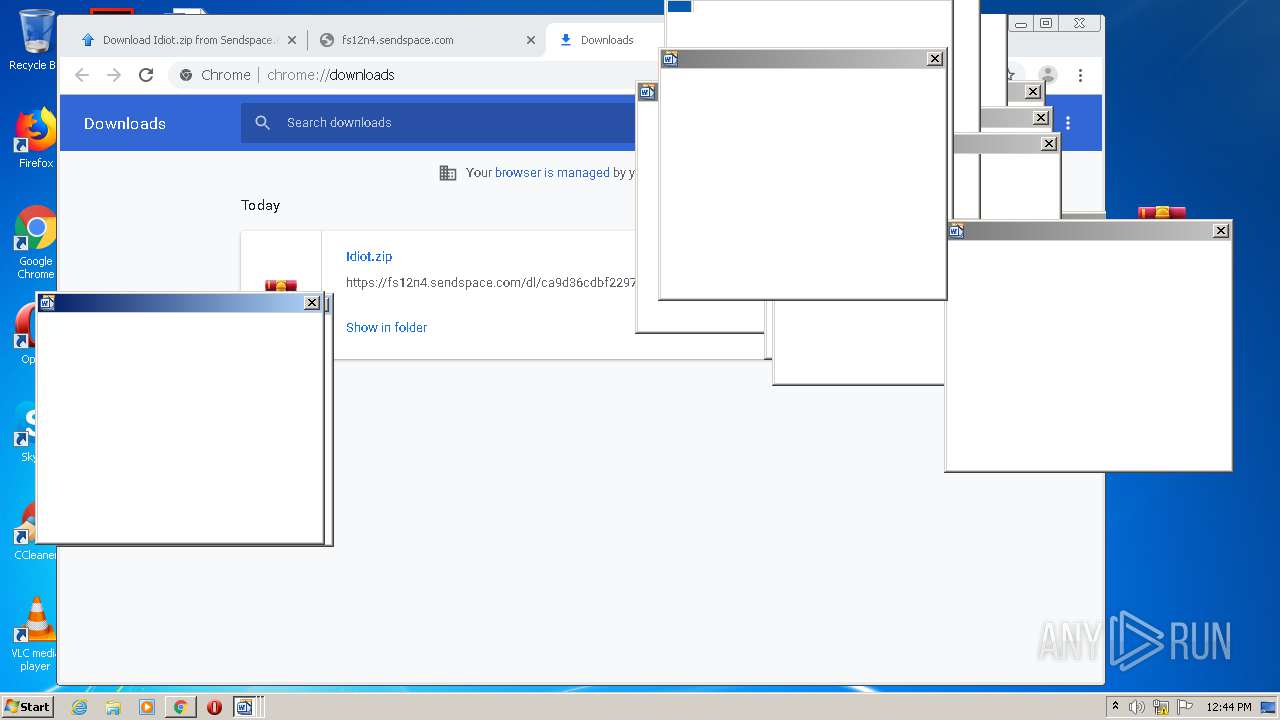Reload the downloads page

point(146,75)
